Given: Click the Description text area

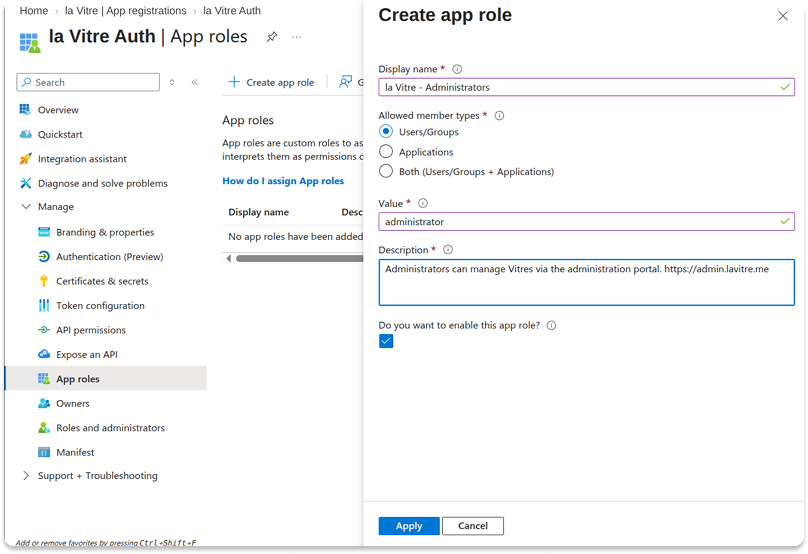Looking at the screenshot, I should [x=586, y=282].
